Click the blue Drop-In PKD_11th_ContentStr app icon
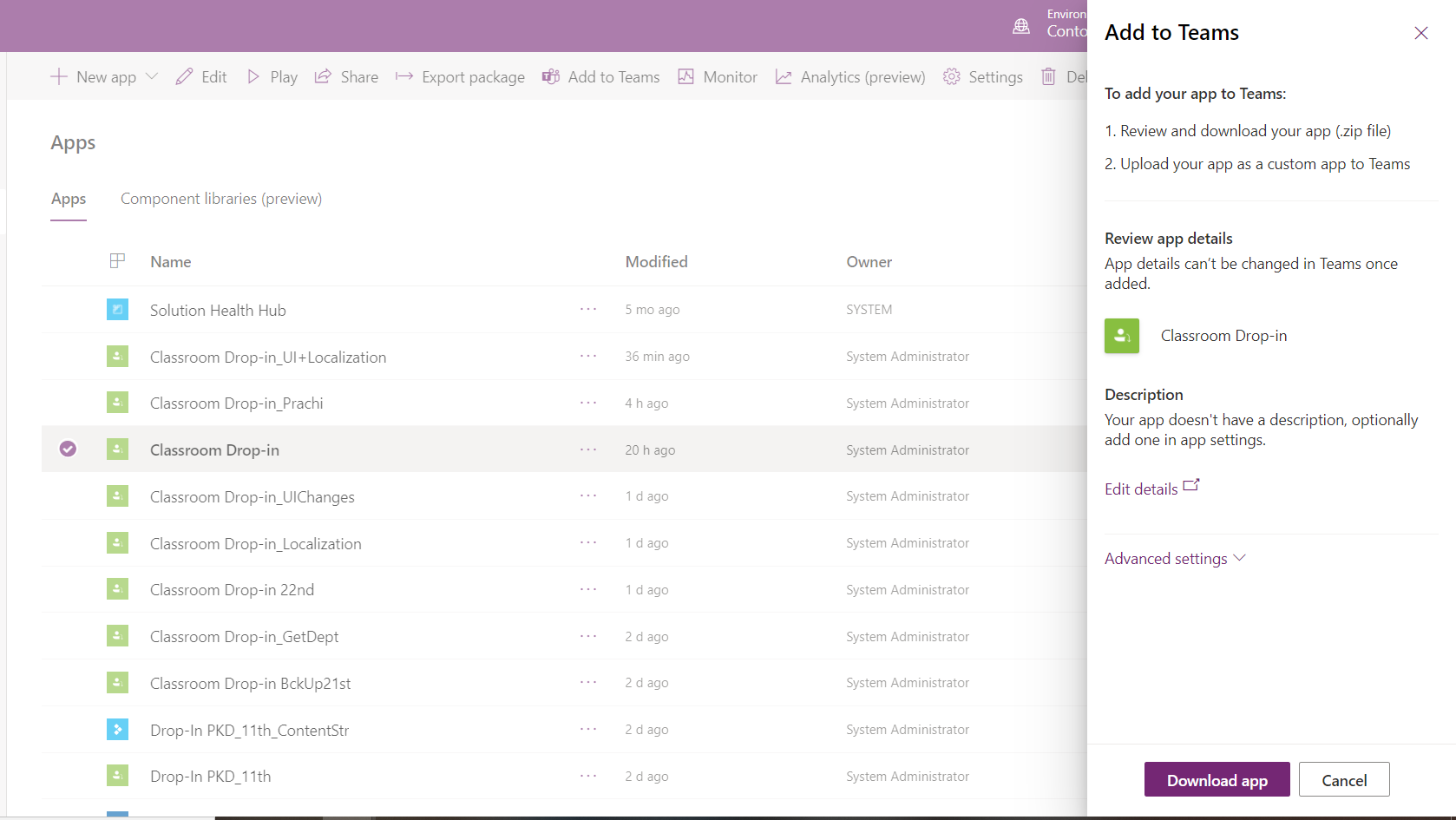 (x=118, y=730)
